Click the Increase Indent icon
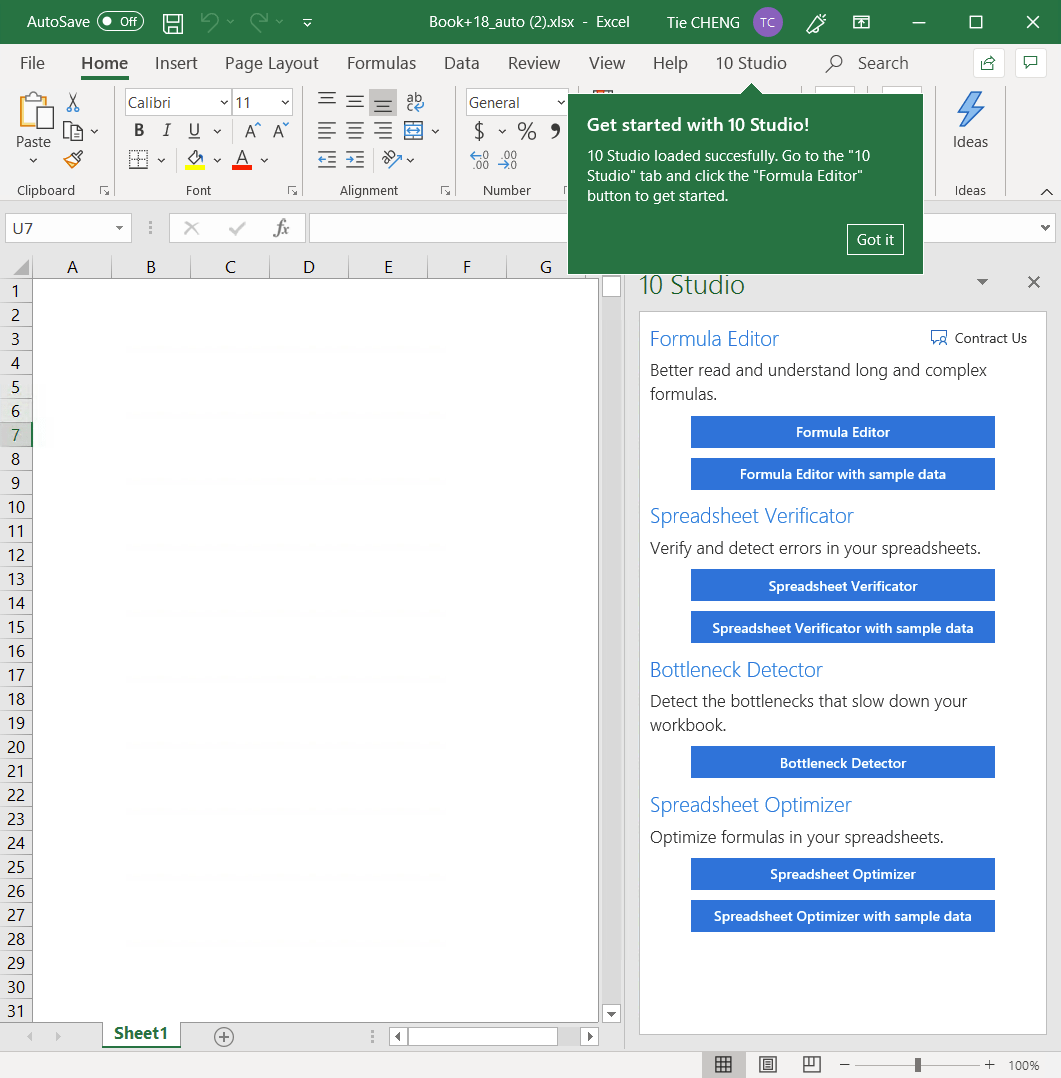1061x1078 pixels. (355, 160)
